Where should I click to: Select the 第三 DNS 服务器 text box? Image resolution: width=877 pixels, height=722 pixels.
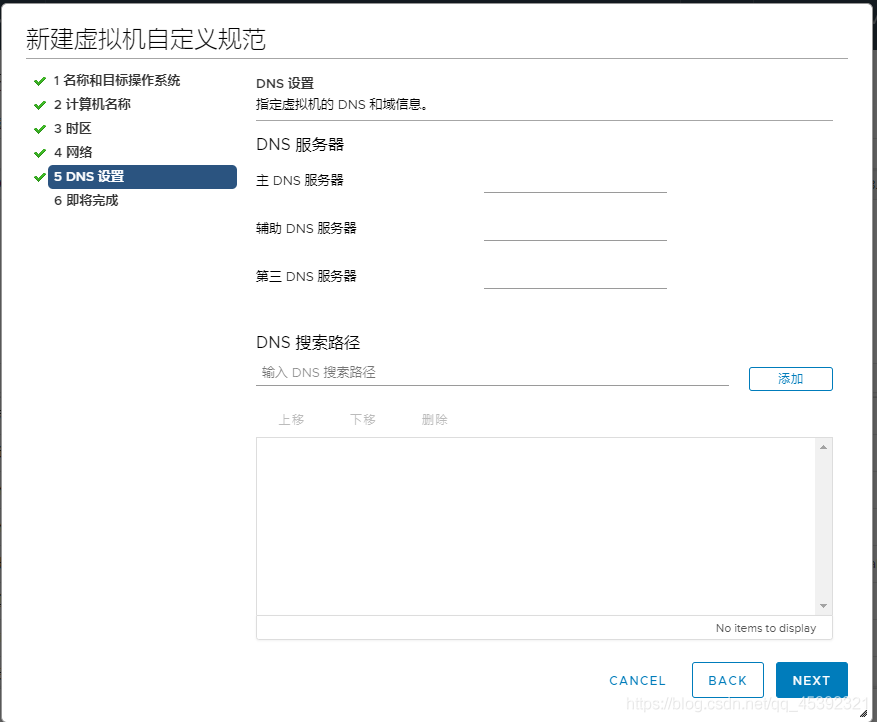point(575,277)
